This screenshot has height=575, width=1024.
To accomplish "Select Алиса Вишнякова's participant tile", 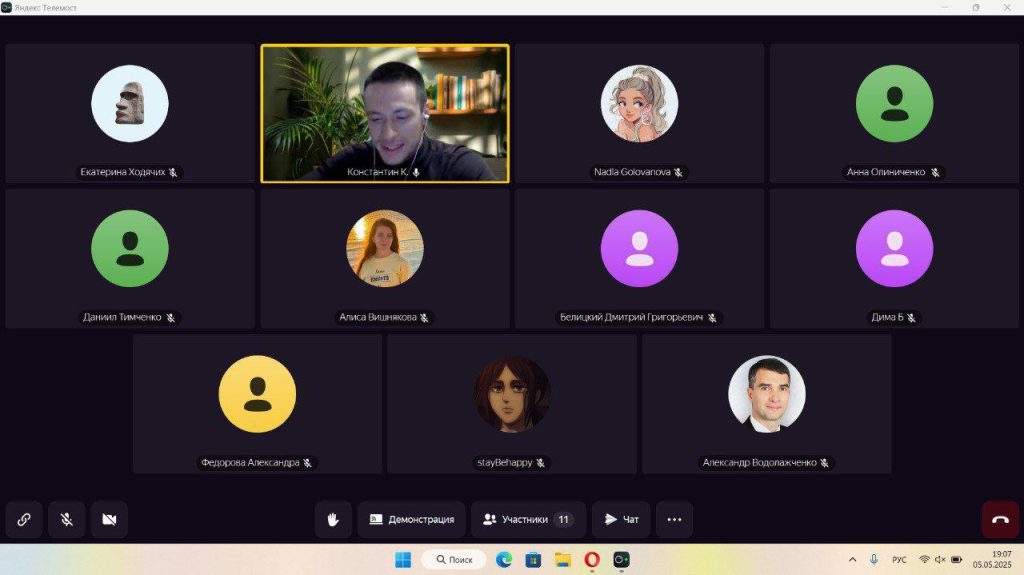I will click(x=385, y=258).
